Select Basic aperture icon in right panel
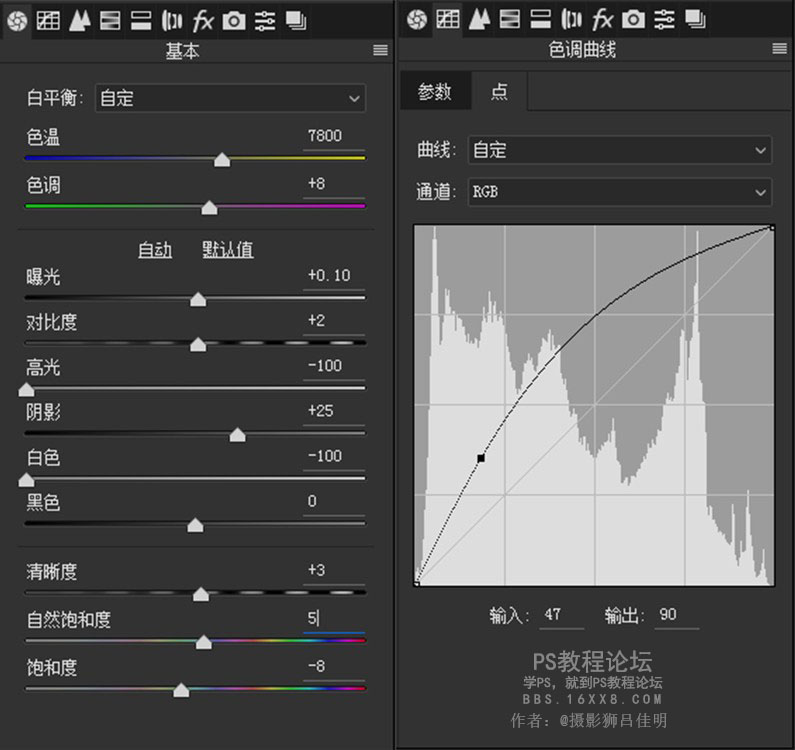The image size is (795, 750). 417,20
